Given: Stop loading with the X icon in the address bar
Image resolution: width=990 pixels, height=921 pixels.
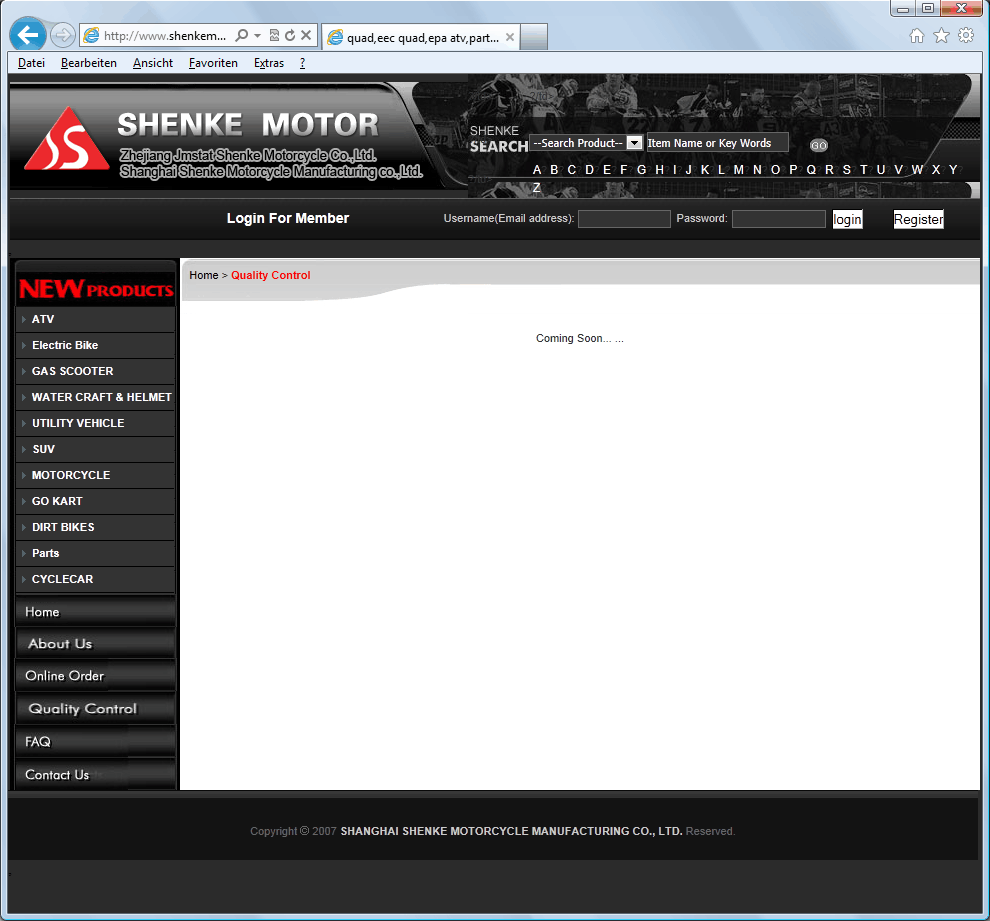Looking at the screenshot, I should [x=306, y=36].
